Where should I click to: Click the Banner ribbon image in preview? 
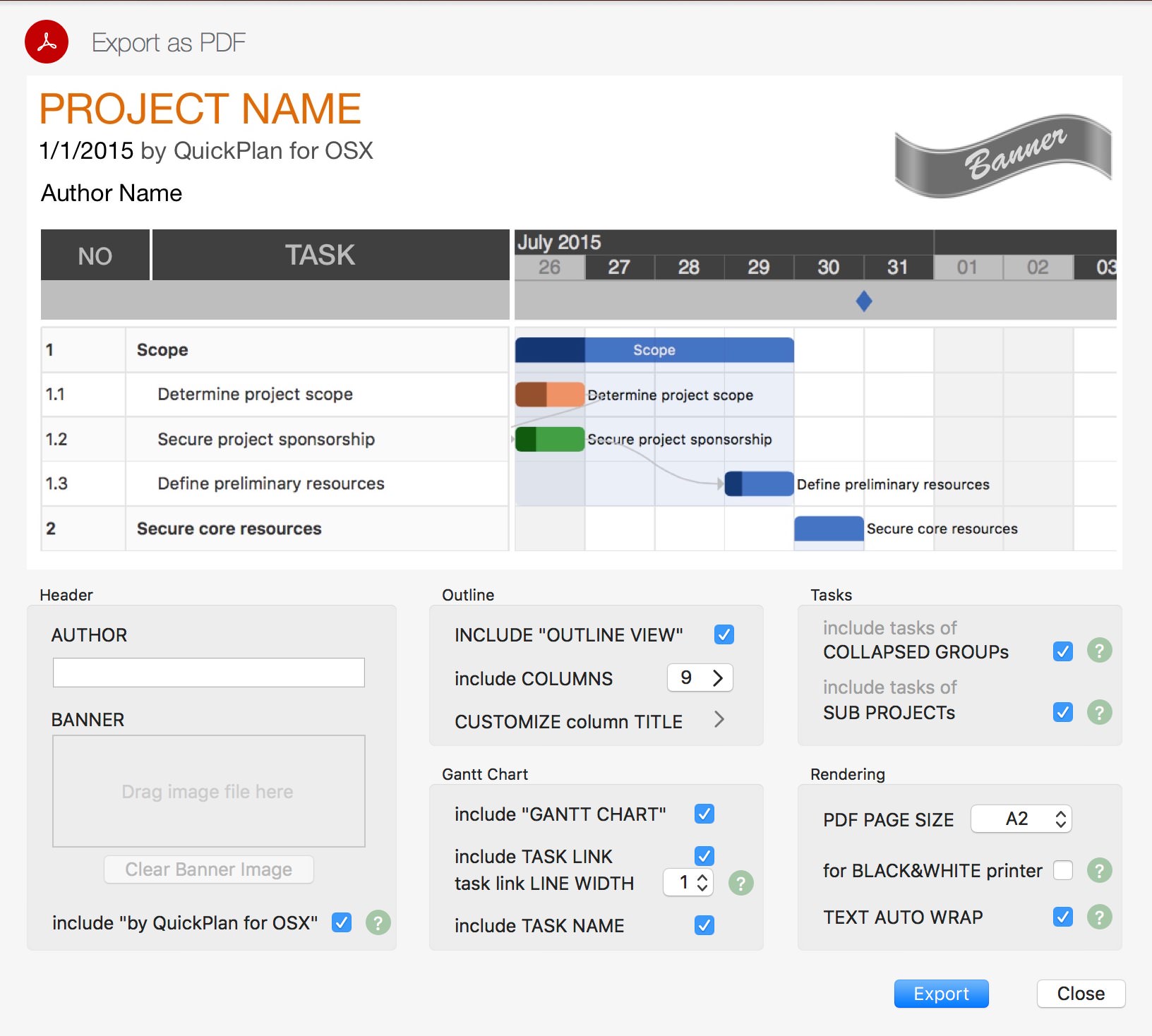[x=1002, y=155]
